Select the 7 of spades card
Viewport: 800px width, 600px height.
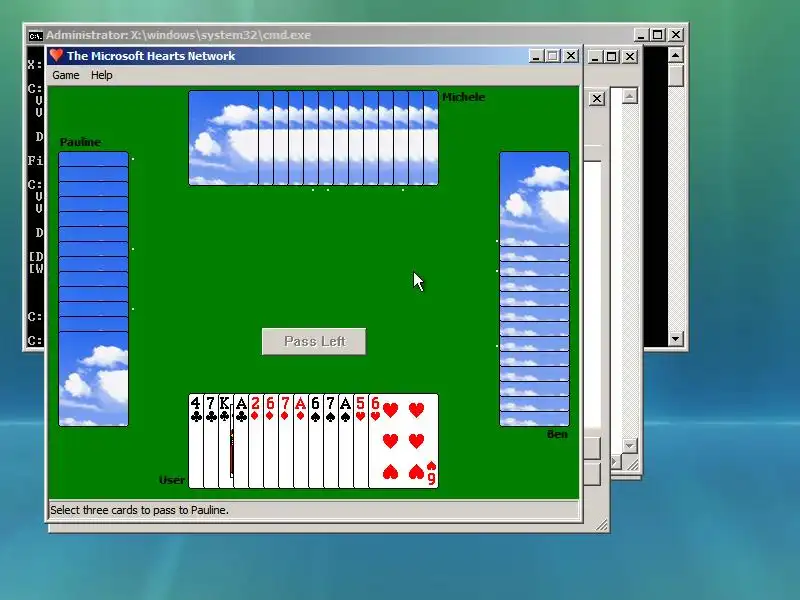331,441
